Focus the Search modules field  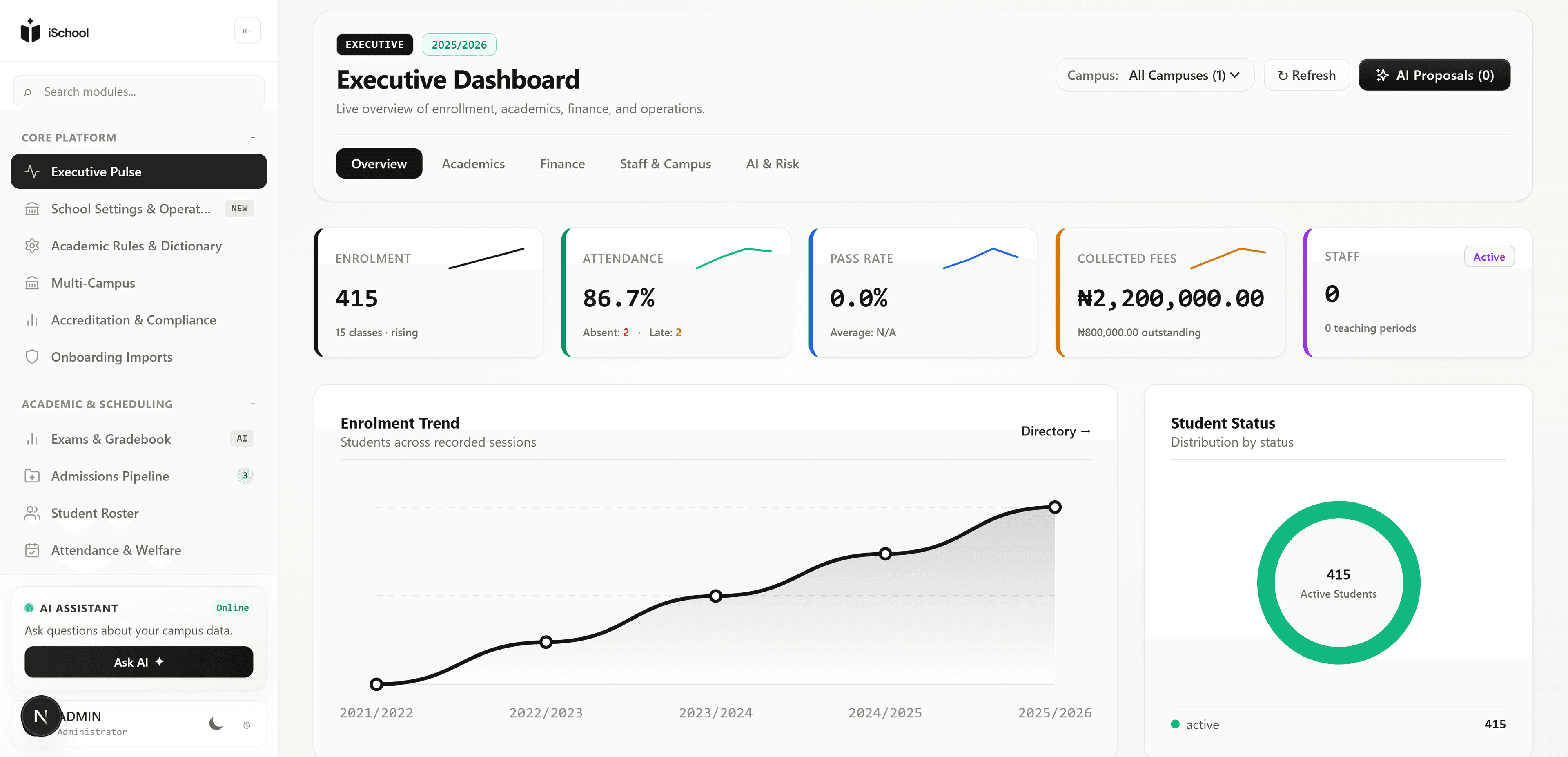[139, 92]
